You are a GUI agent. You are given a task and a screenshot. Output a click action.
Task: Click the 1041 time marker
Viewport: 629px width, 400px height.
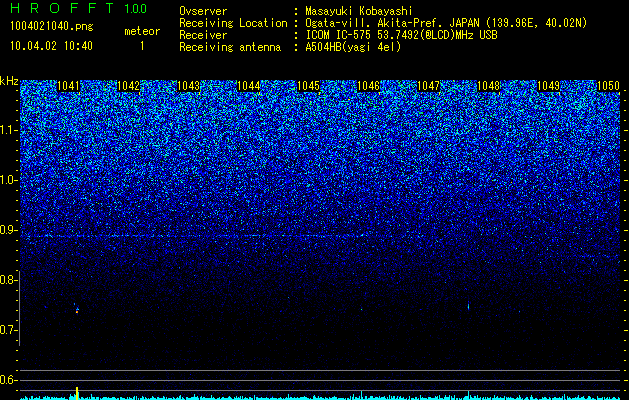click(x=69, y=86)
